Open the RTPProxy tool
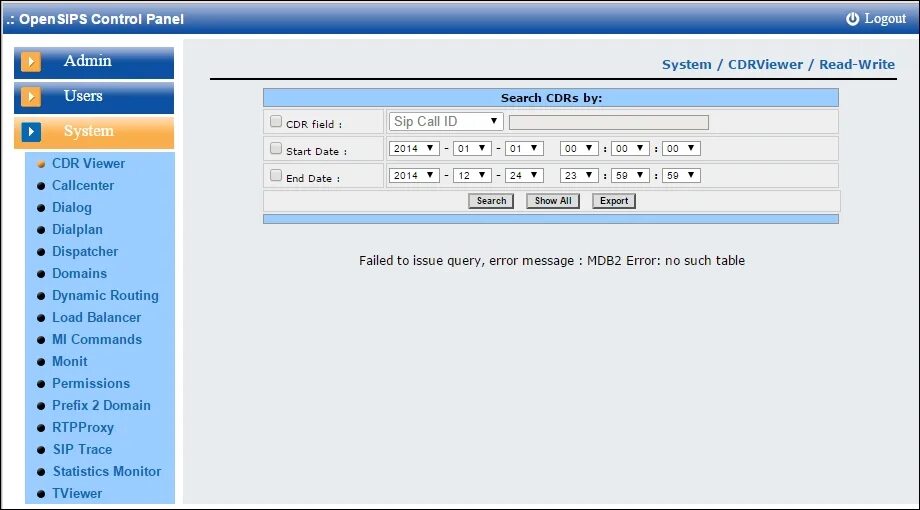Screen dimensions: 920x510 click(83, 428)
